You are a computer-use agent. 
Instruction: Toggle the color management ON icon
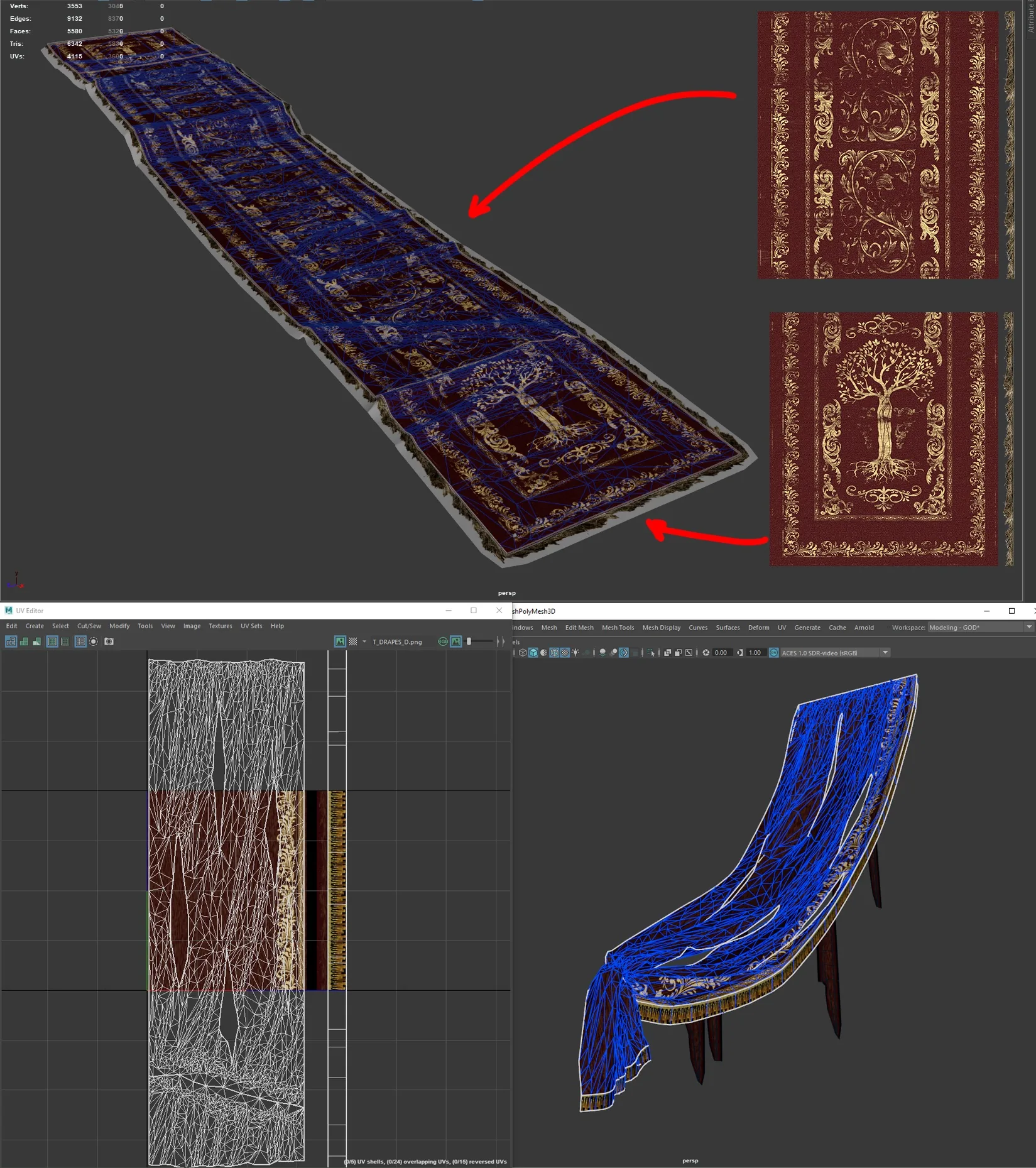774,653
